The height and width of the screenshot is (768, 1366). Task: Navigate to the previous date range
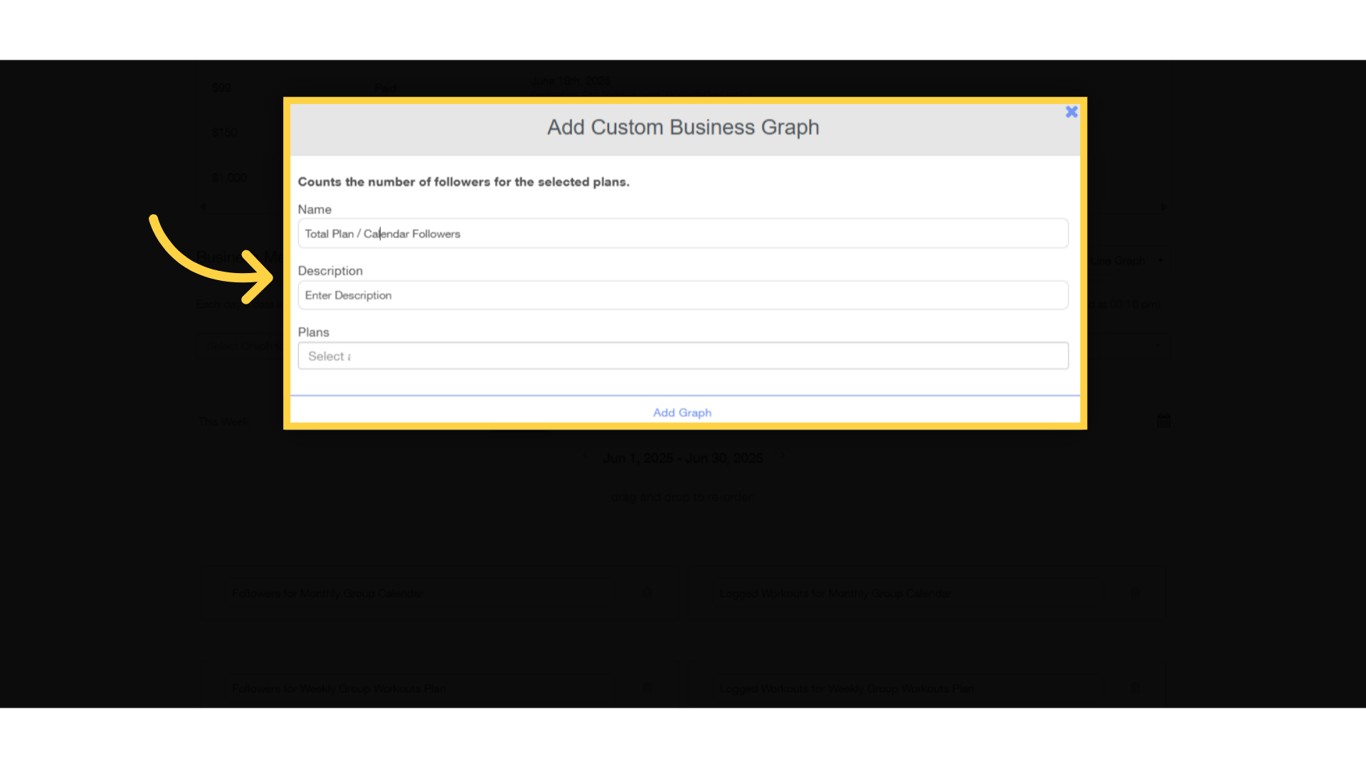coord(587,458)
